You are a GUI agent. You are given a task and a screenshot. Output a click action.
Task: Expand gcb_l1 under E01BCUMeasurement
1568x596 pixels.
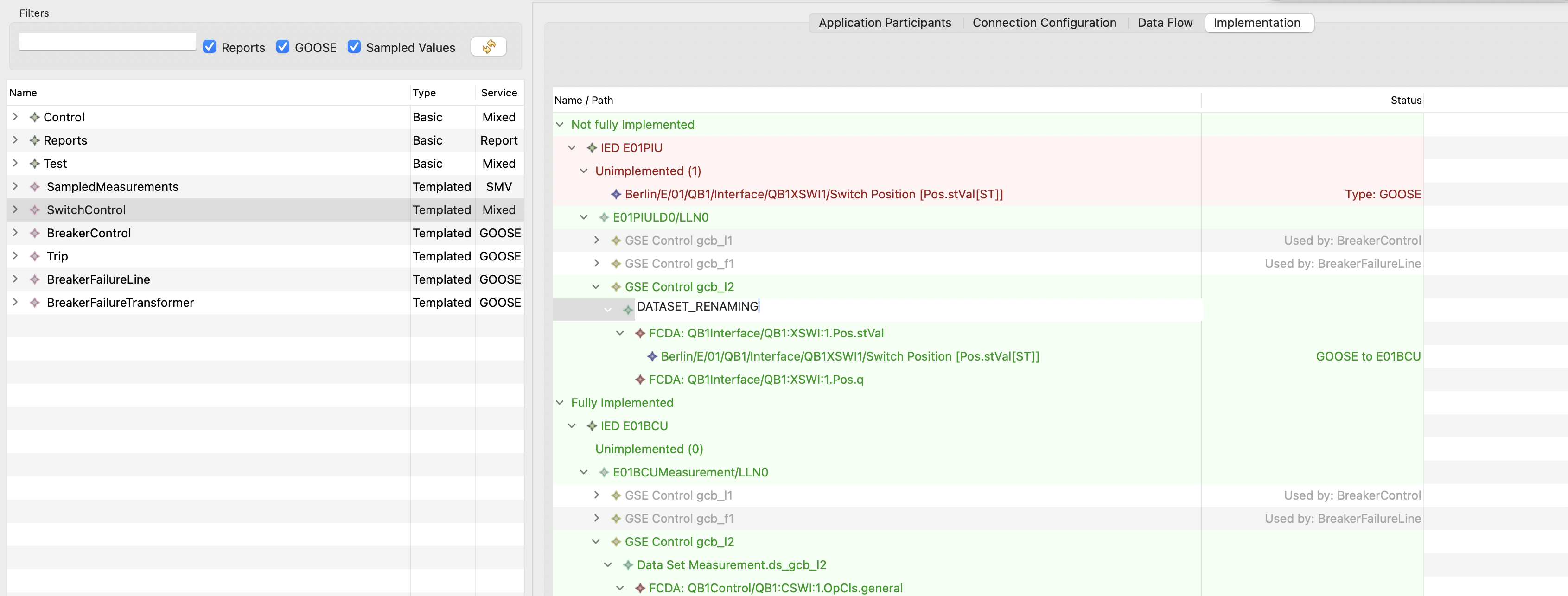pos(597,495)
